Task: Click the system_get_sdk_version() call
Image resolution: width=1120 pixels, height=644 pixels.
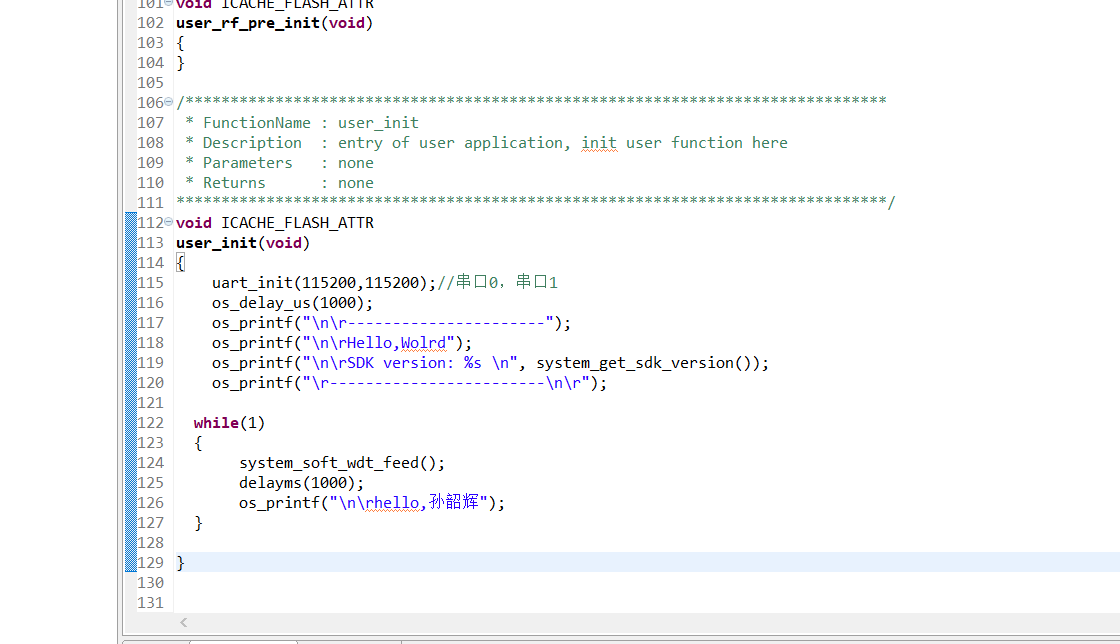Action: coord(648,363)
